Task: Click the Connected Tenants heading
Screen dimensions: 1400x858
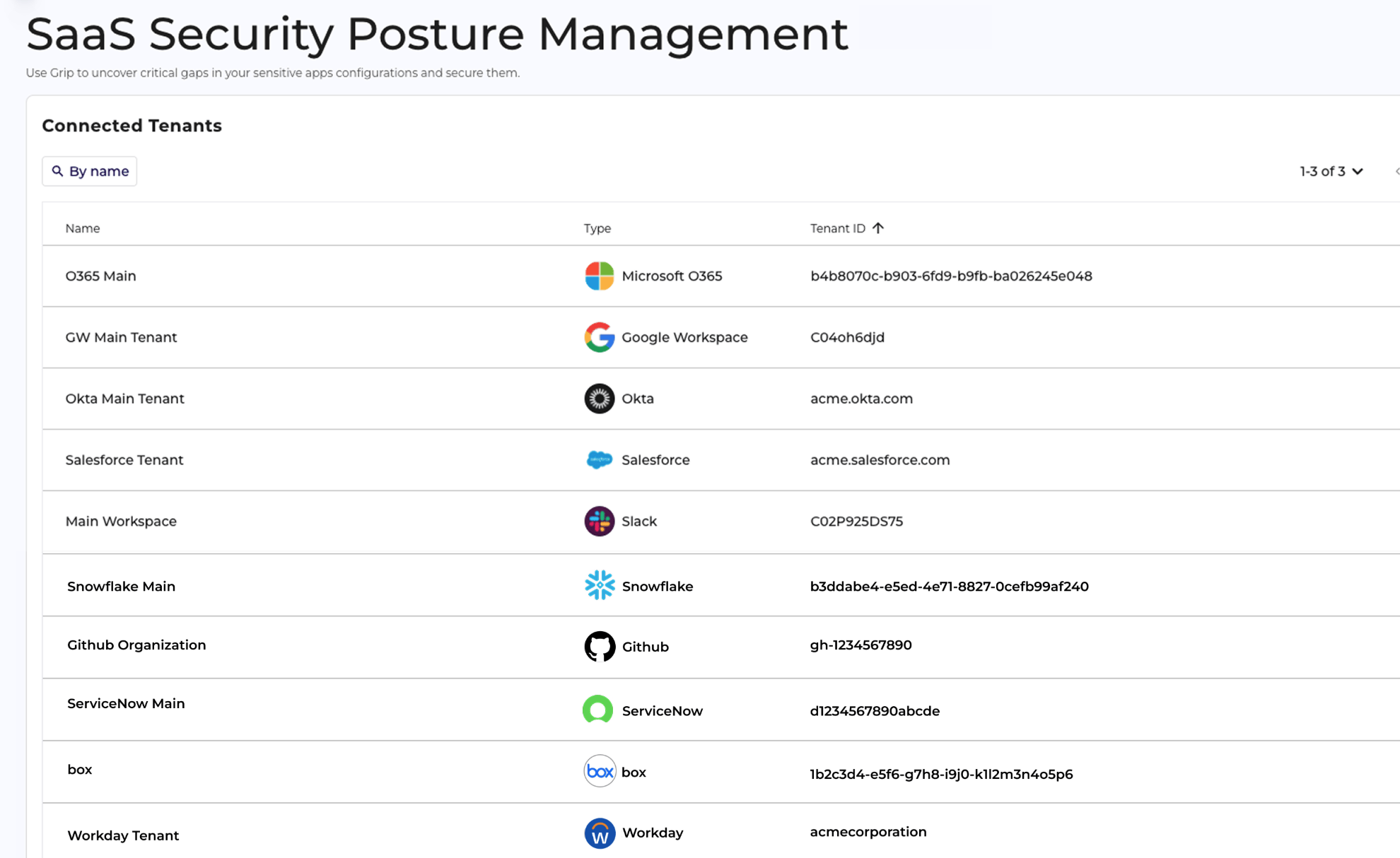Action: (132, 126)
